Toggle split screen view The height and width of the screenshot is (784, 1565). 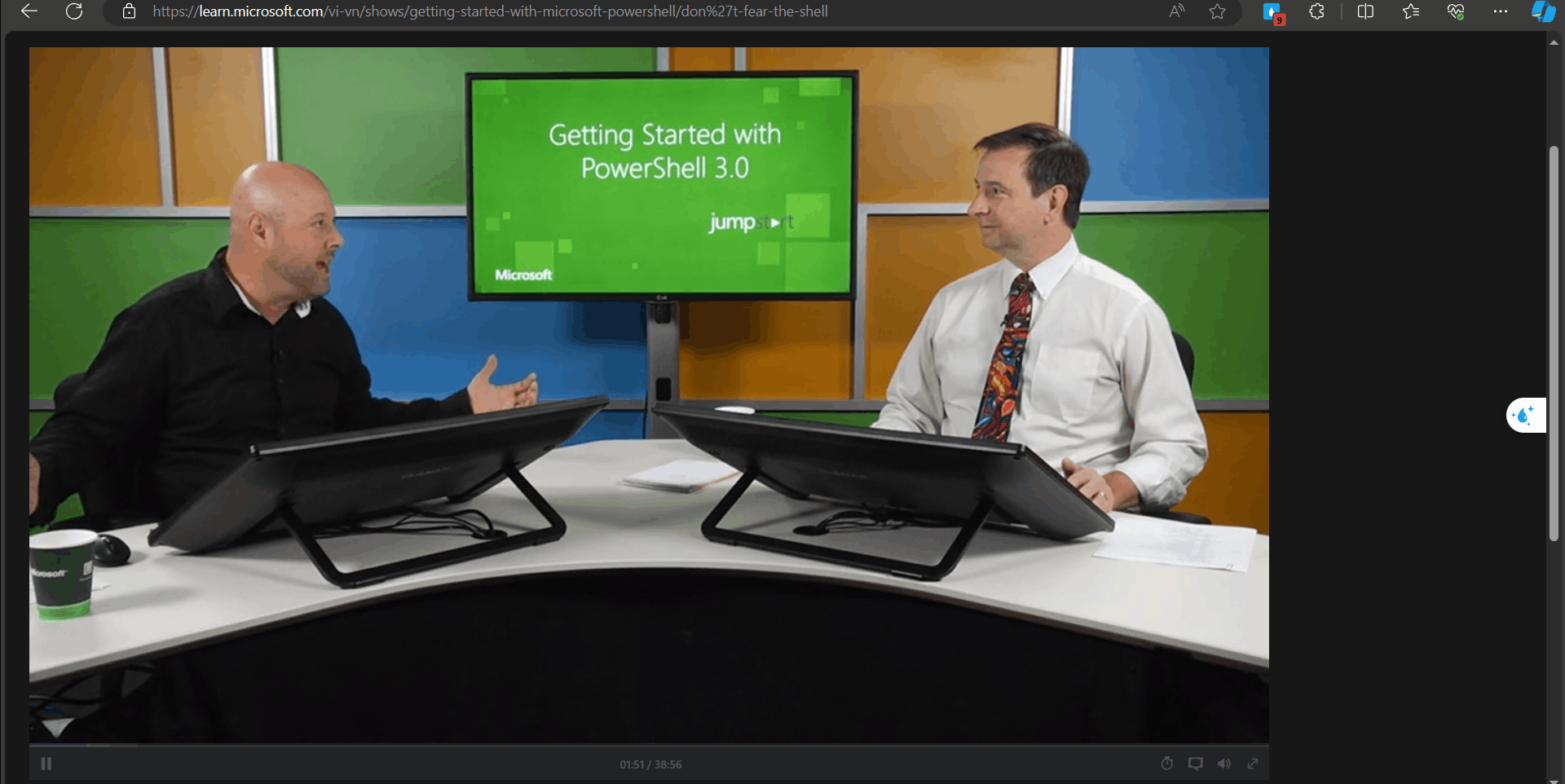[1366, 11]
